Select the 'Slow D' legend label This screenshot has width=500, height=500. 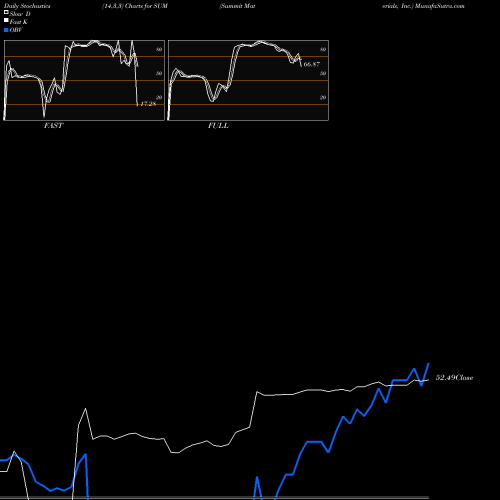pyautogui.click(x=20, y=14)
